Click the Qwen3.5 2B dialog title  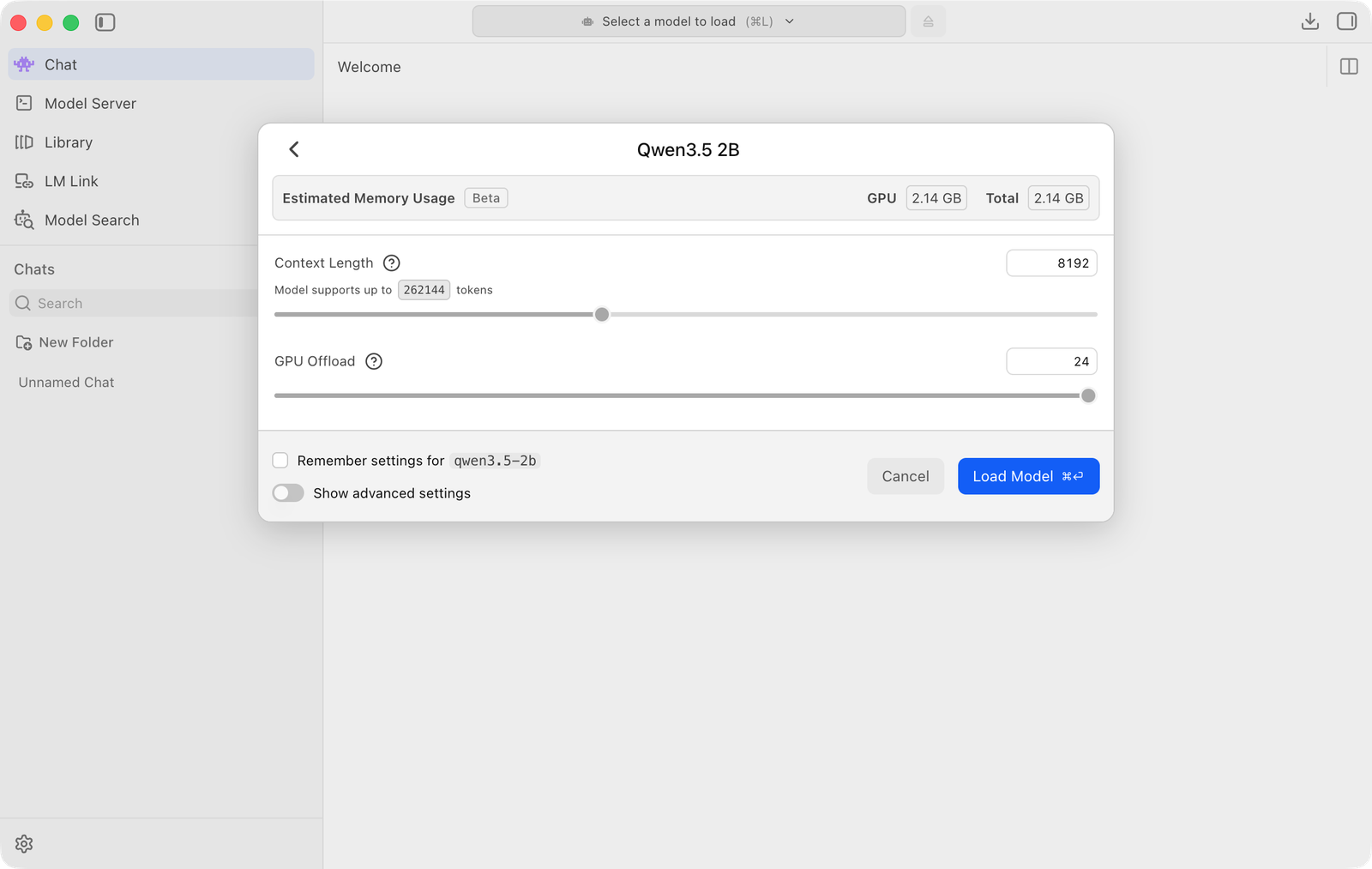click(x=688, y=150)
